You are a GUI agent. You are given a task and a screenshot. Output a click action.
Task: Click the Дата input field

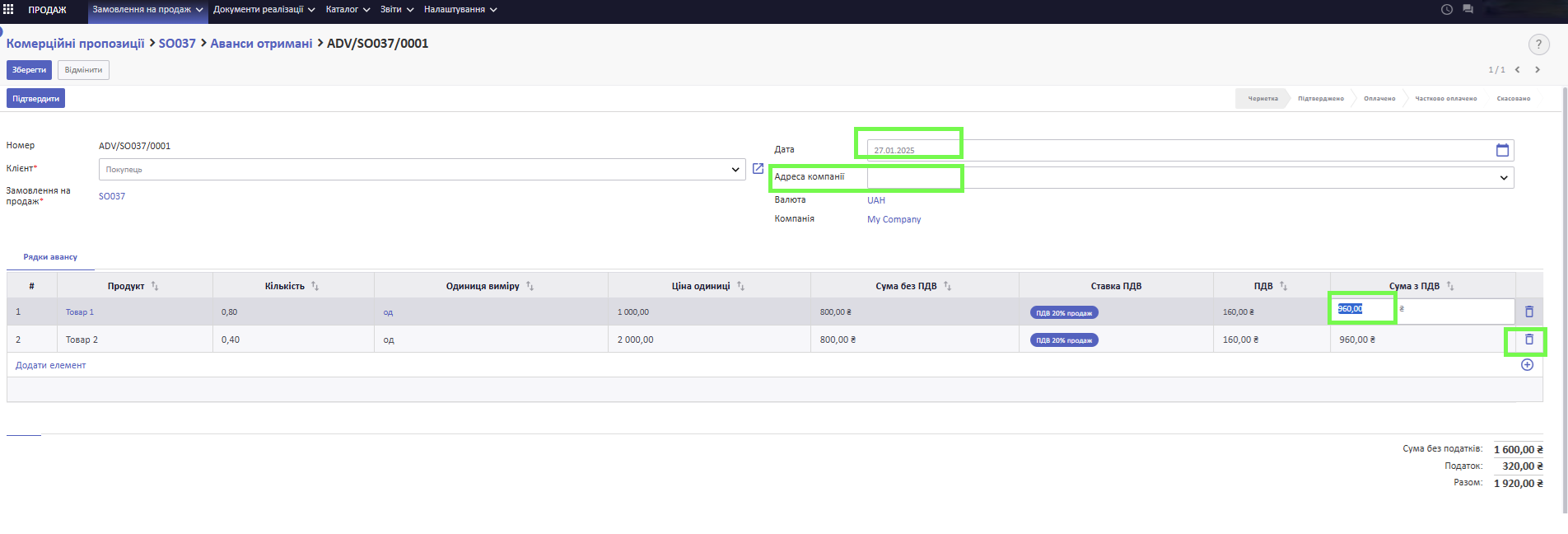coord(1178,150)
